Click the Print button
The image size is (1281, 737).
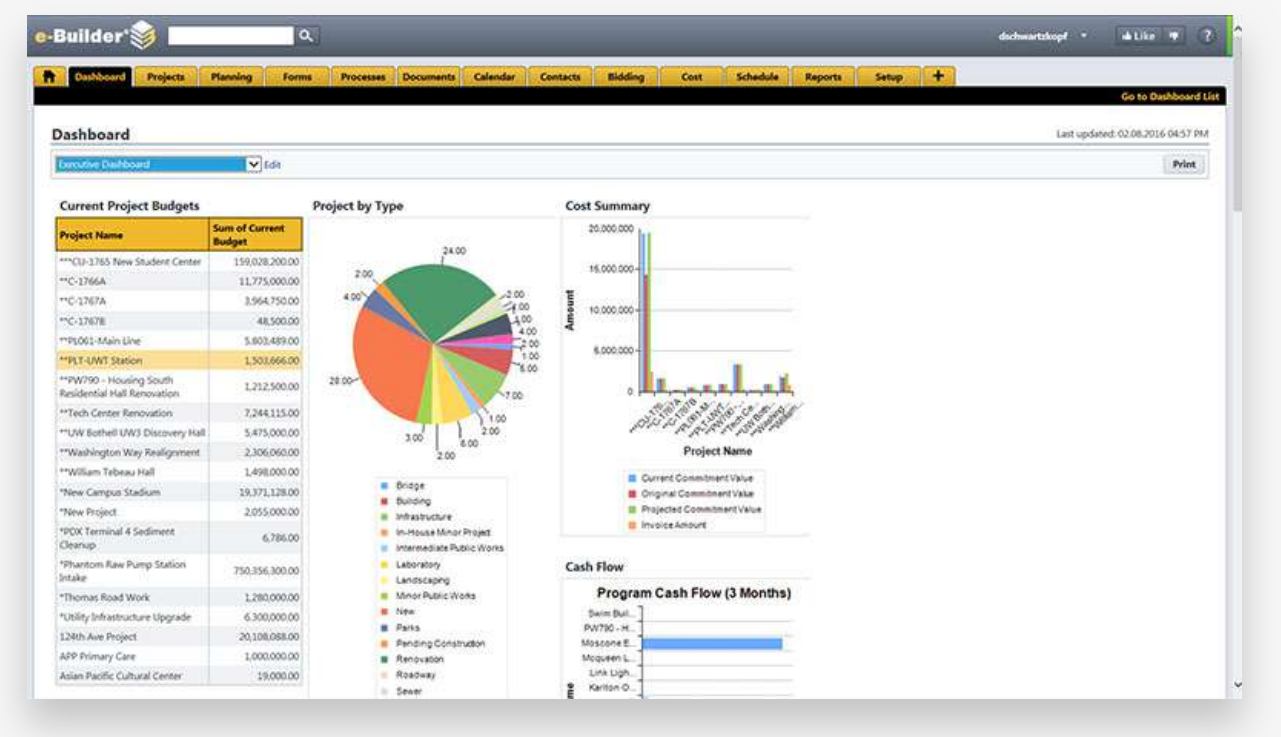(x=1184, y=165)
